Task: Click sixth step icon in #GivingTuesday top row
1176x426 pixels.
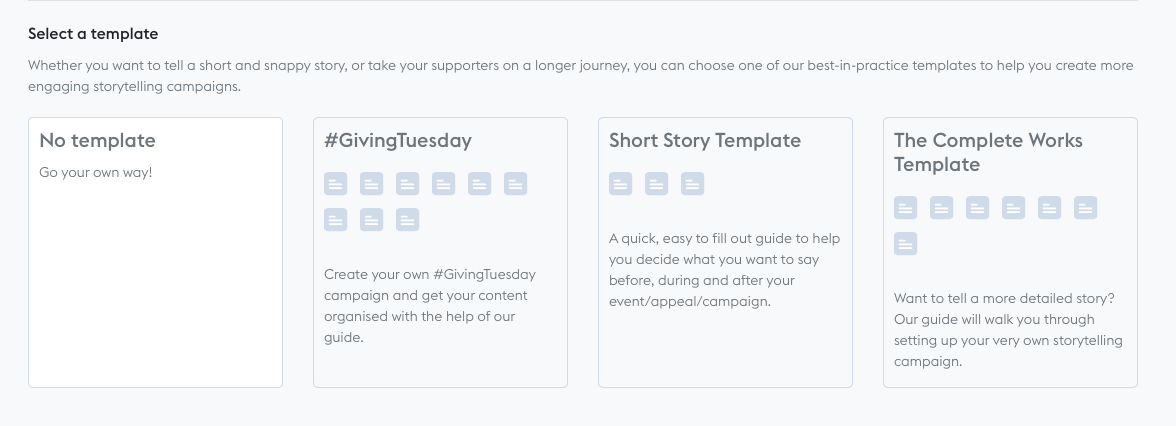Action: 516,184
